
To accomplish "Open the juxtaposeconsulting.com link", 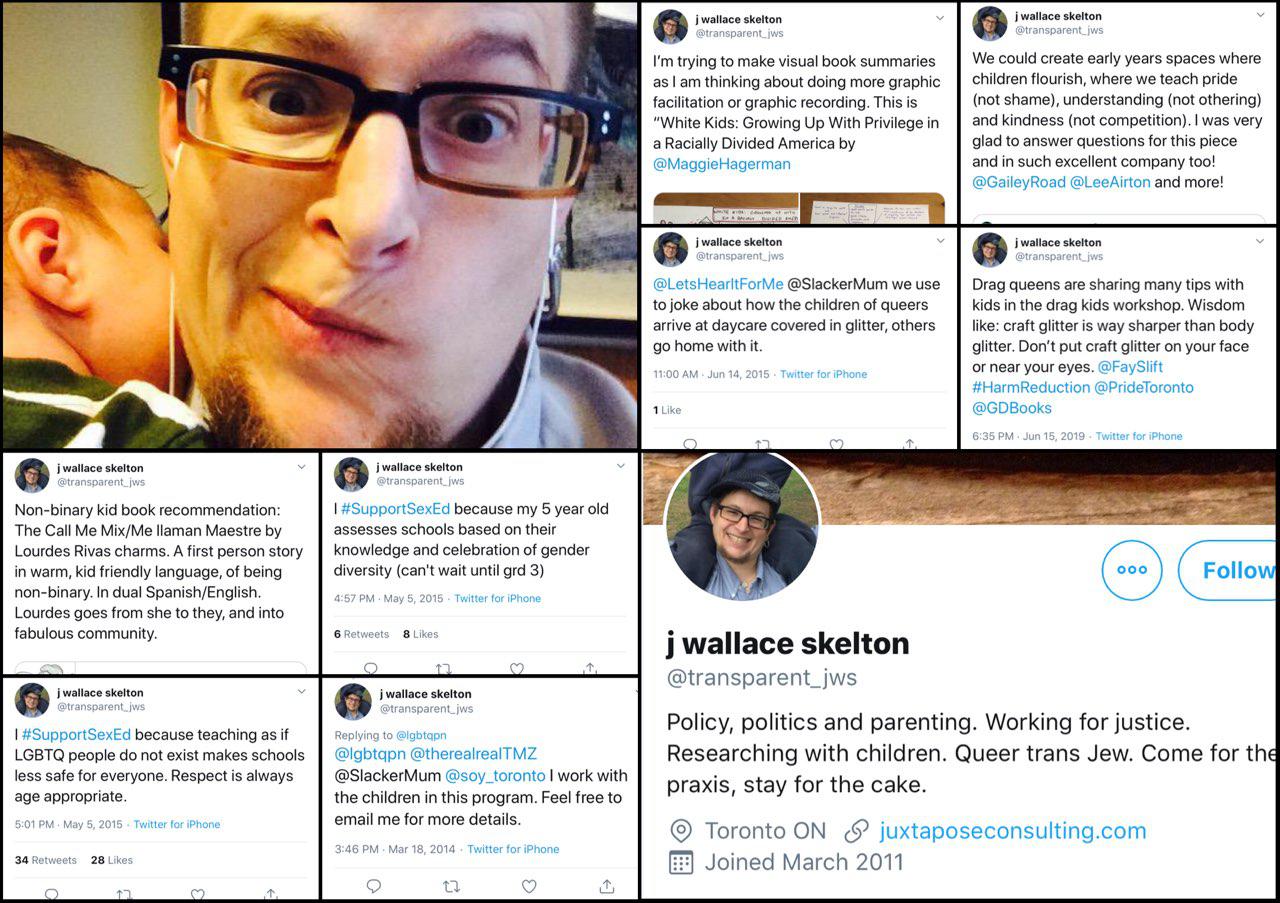I will pyautogui.click(x=1012, y=830).
